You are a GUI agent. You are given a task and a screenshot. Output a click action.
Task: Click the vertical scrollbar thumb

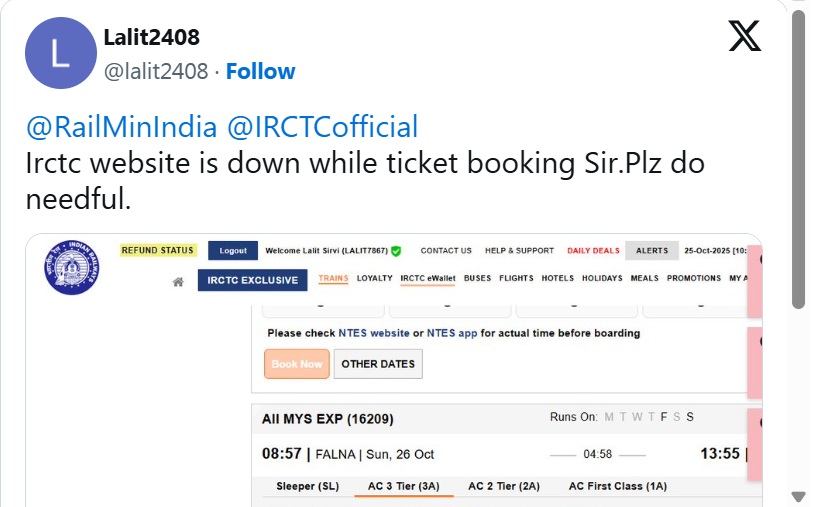click(798, 160)
